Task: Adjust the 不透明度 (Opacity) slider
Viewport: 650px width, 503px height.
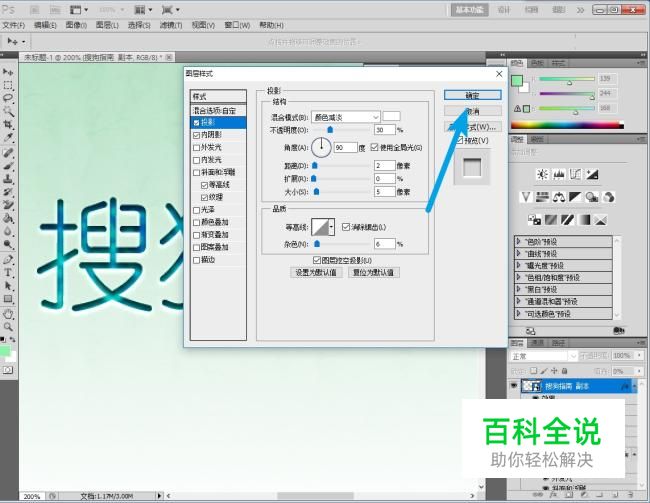Action: pos(330,130)
